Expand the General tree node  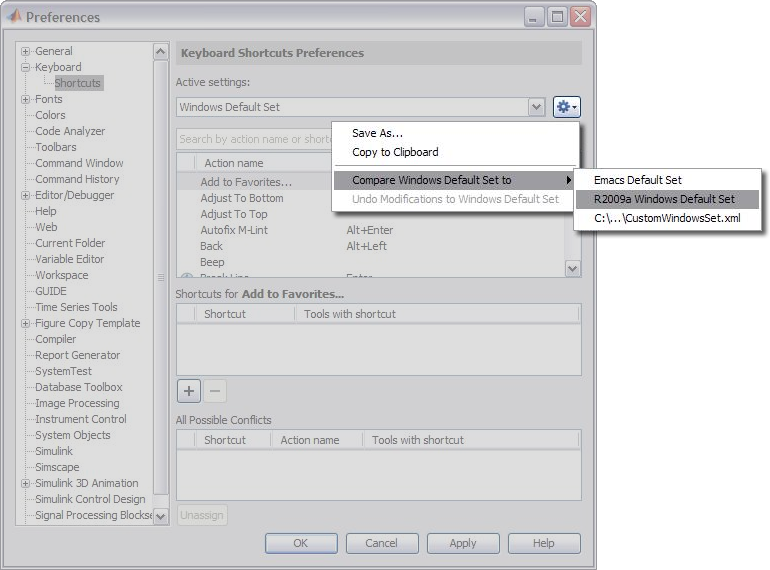(25, 51)
